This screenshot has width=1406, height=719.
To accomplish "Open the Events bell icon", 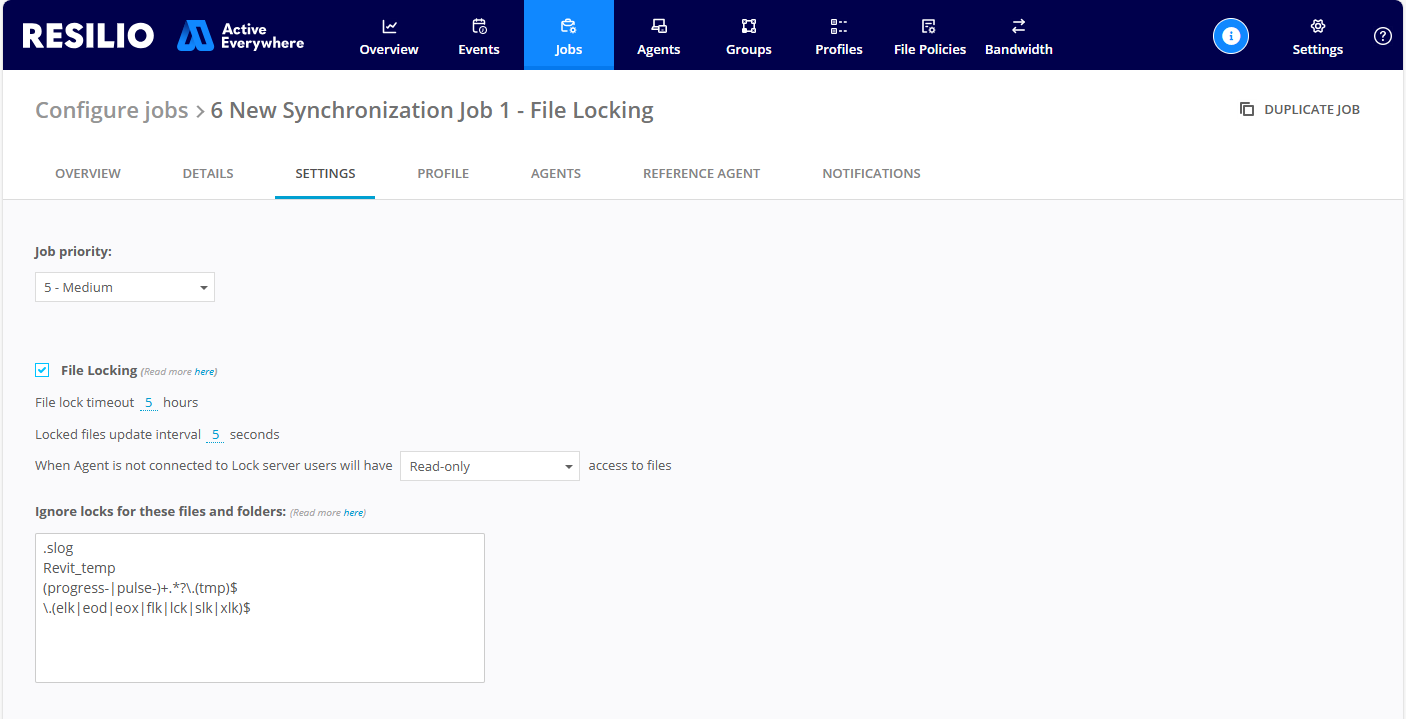I will (x=479, y=24).
